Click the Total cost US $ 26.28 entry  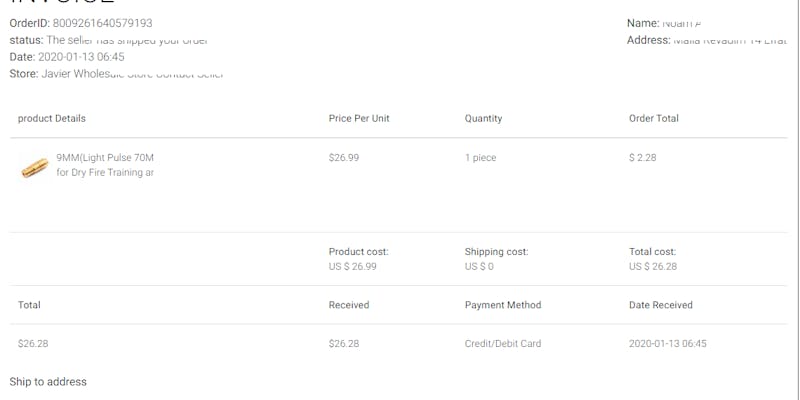[653, 259]
